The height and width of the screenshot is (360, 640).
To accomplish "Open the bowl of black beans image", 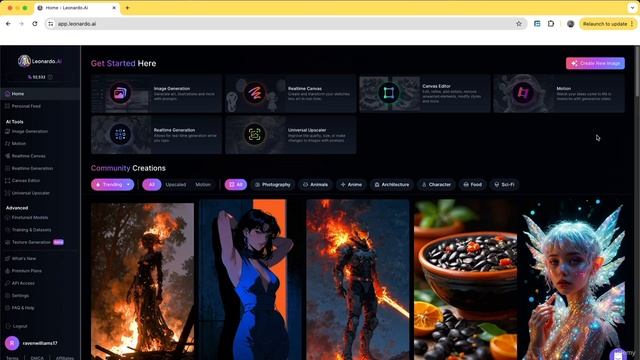I will 465,280.
